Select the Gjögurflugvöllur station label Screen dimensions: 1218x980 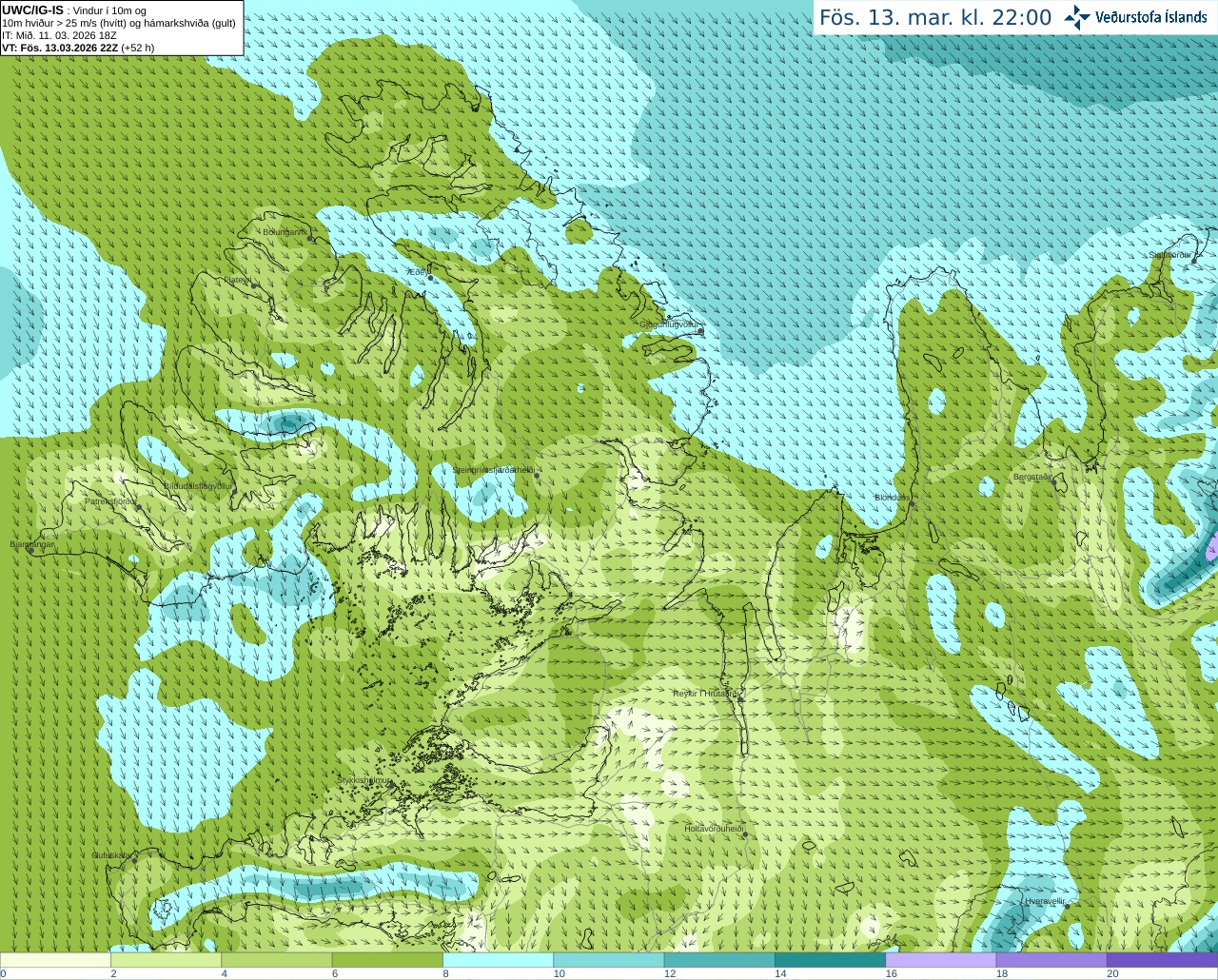670,324
